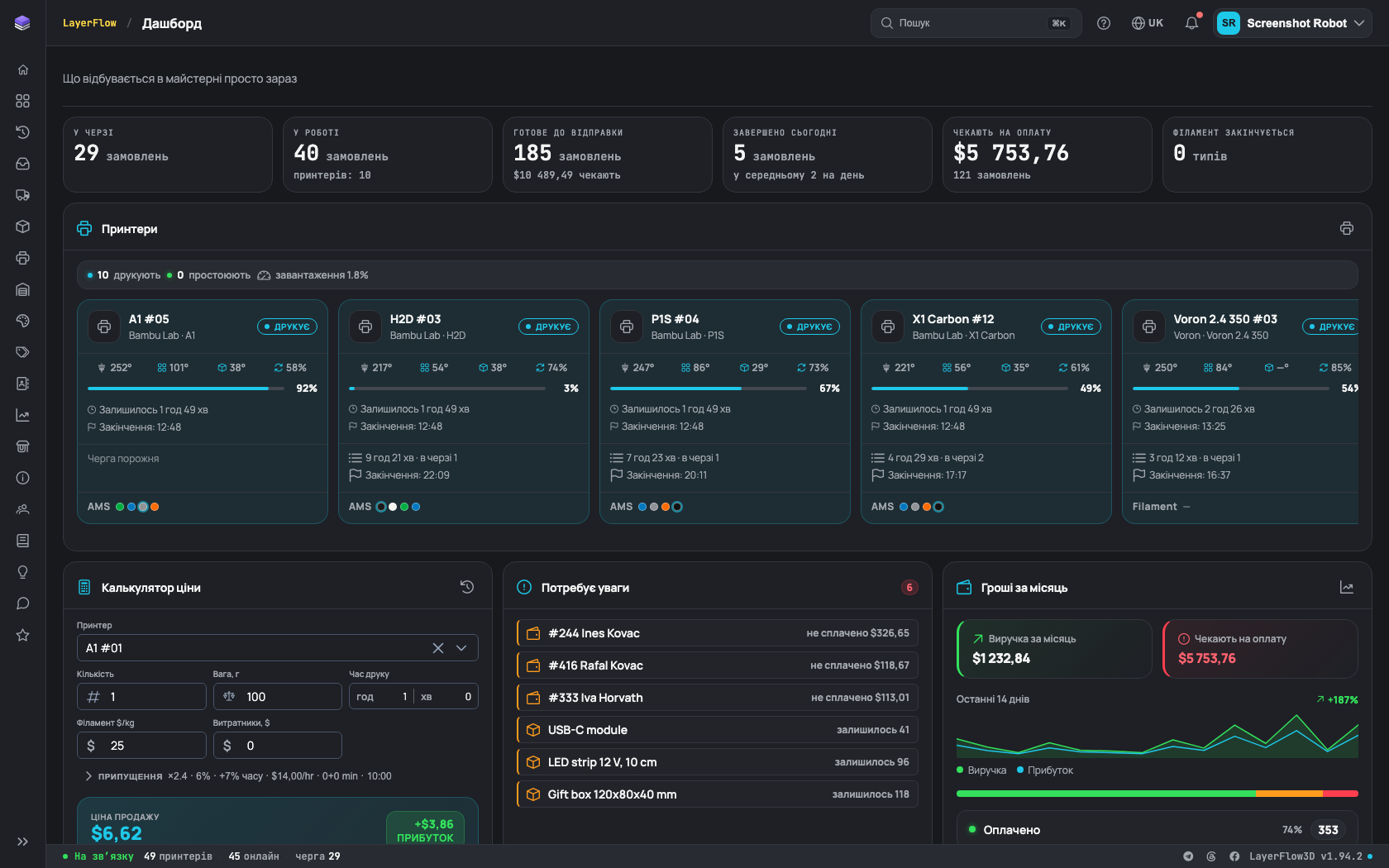Viewport: 1389px width, 868px height.
Task: Open the home page from the sidebar
Action: pos(23,69)
